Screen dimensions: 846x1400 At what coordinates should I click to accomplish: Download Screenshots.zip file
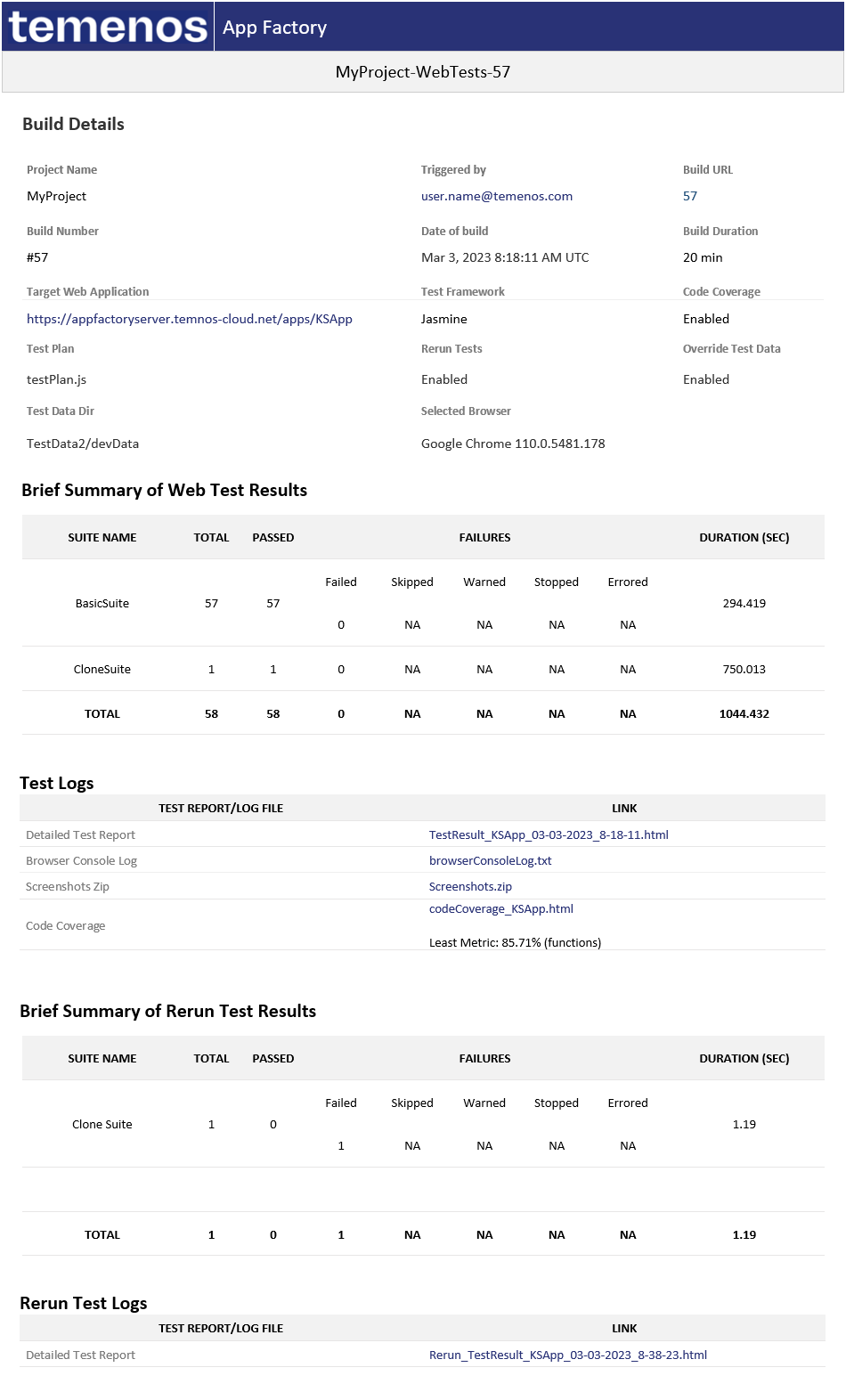pos(470,887)
